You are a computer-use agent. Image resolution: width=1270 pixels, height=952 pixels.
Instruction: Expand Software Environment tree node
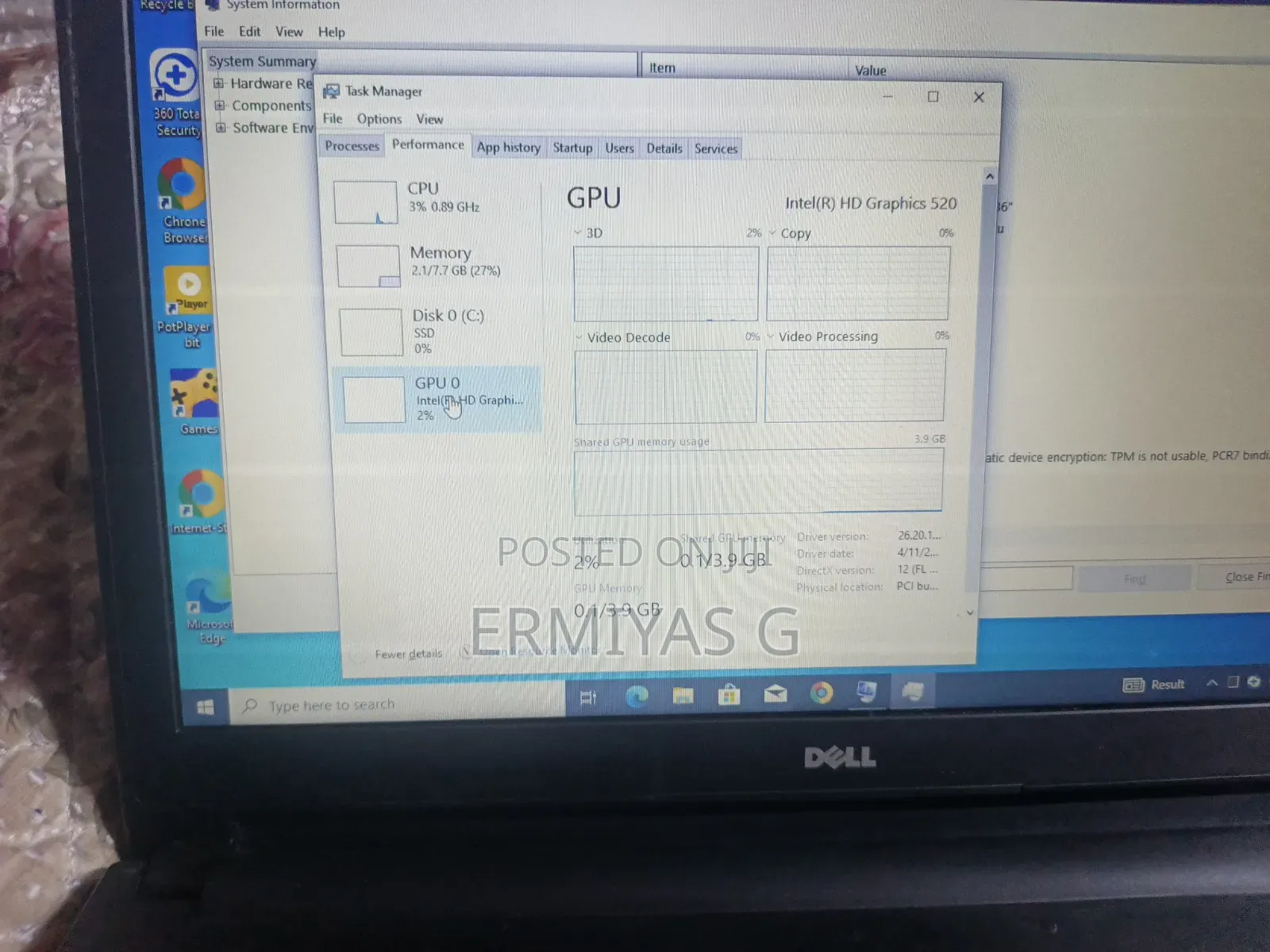(222, 127)
